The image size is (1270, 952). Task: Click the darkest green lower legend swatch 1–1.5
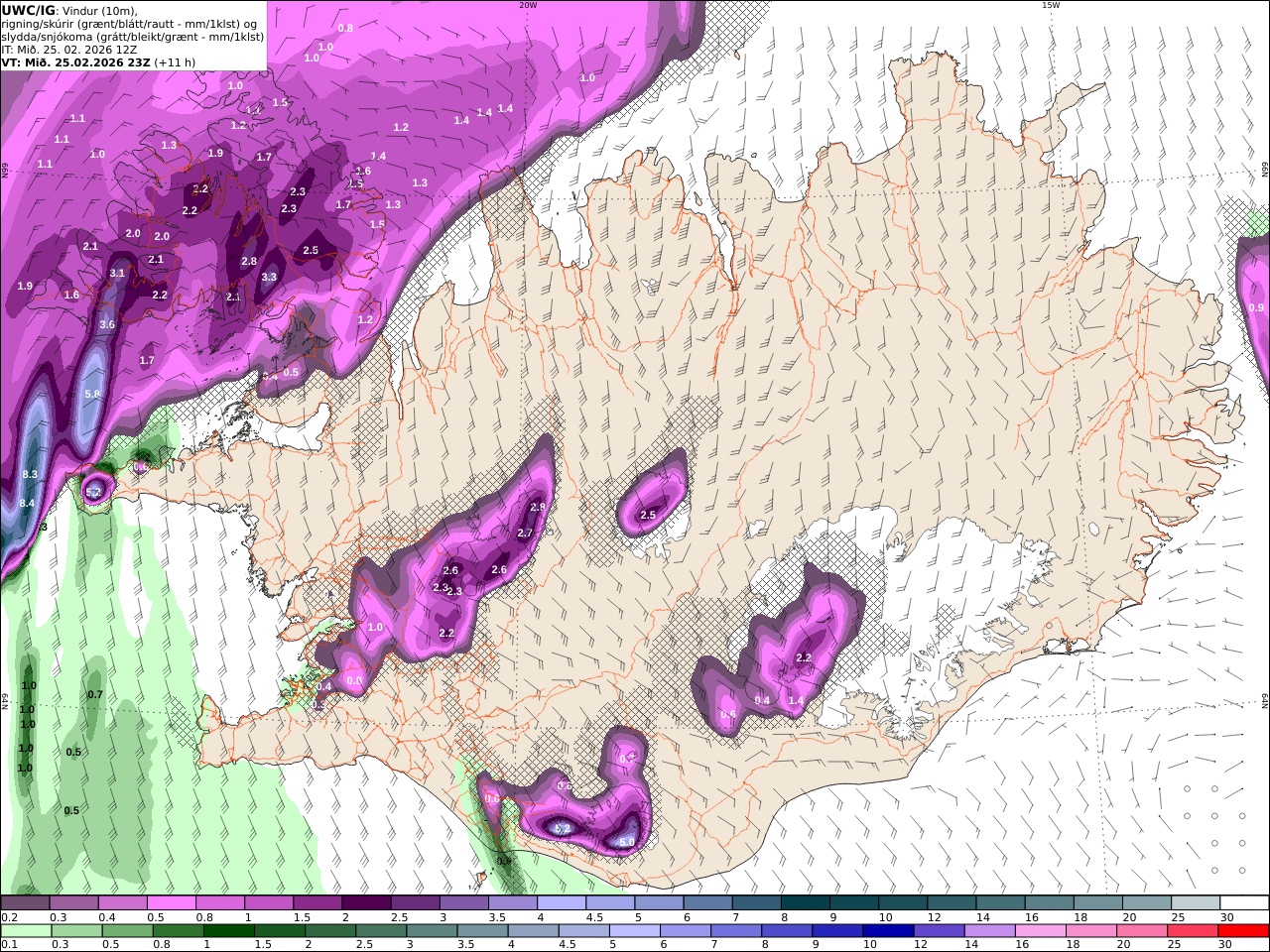click(x=228, y=931)
